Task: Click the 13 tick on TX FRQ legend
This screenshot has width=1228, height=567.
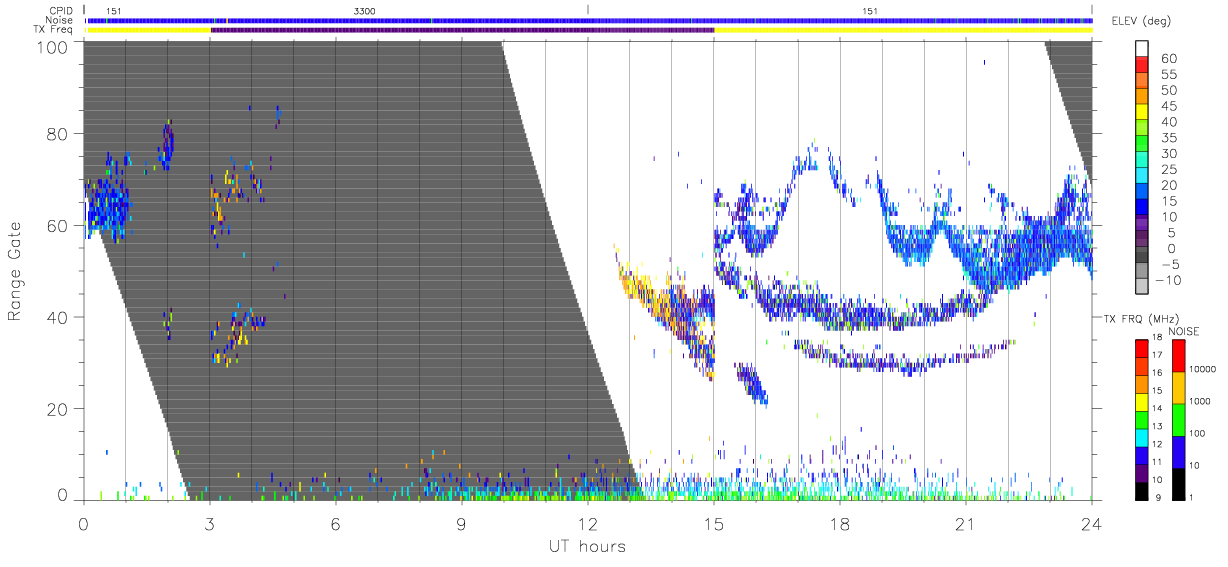Action: pyautogui.click(x=1157, y=426)
